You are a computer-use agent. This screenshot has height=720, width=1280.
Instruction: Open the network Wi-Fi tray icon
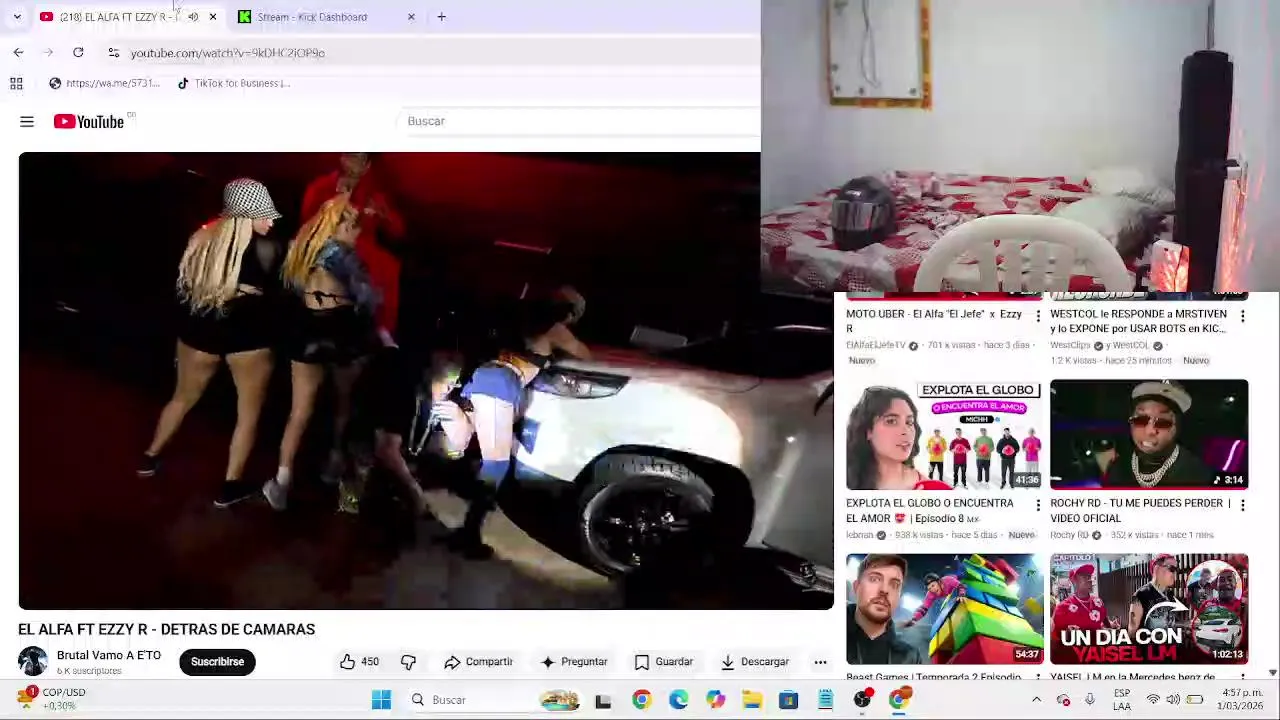[1153, 700]
